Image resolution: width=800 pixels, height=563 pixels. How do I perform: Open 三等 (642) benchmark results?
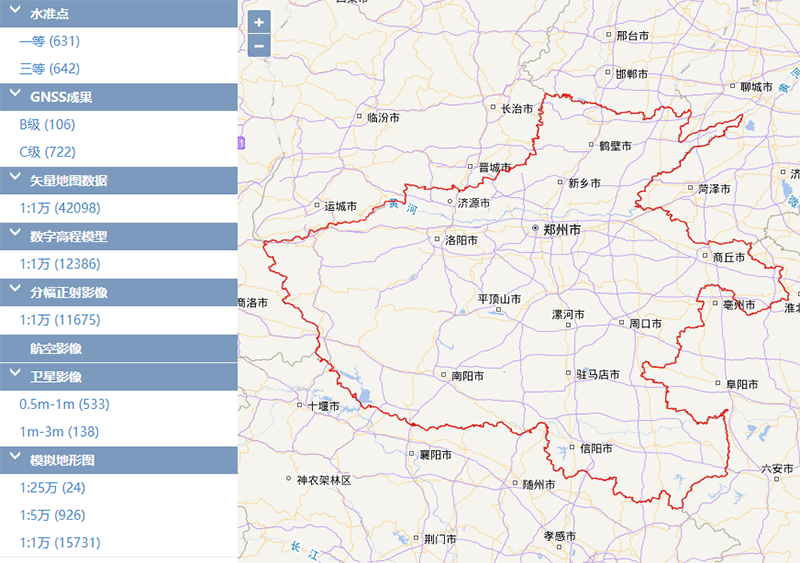click(49, 69)
